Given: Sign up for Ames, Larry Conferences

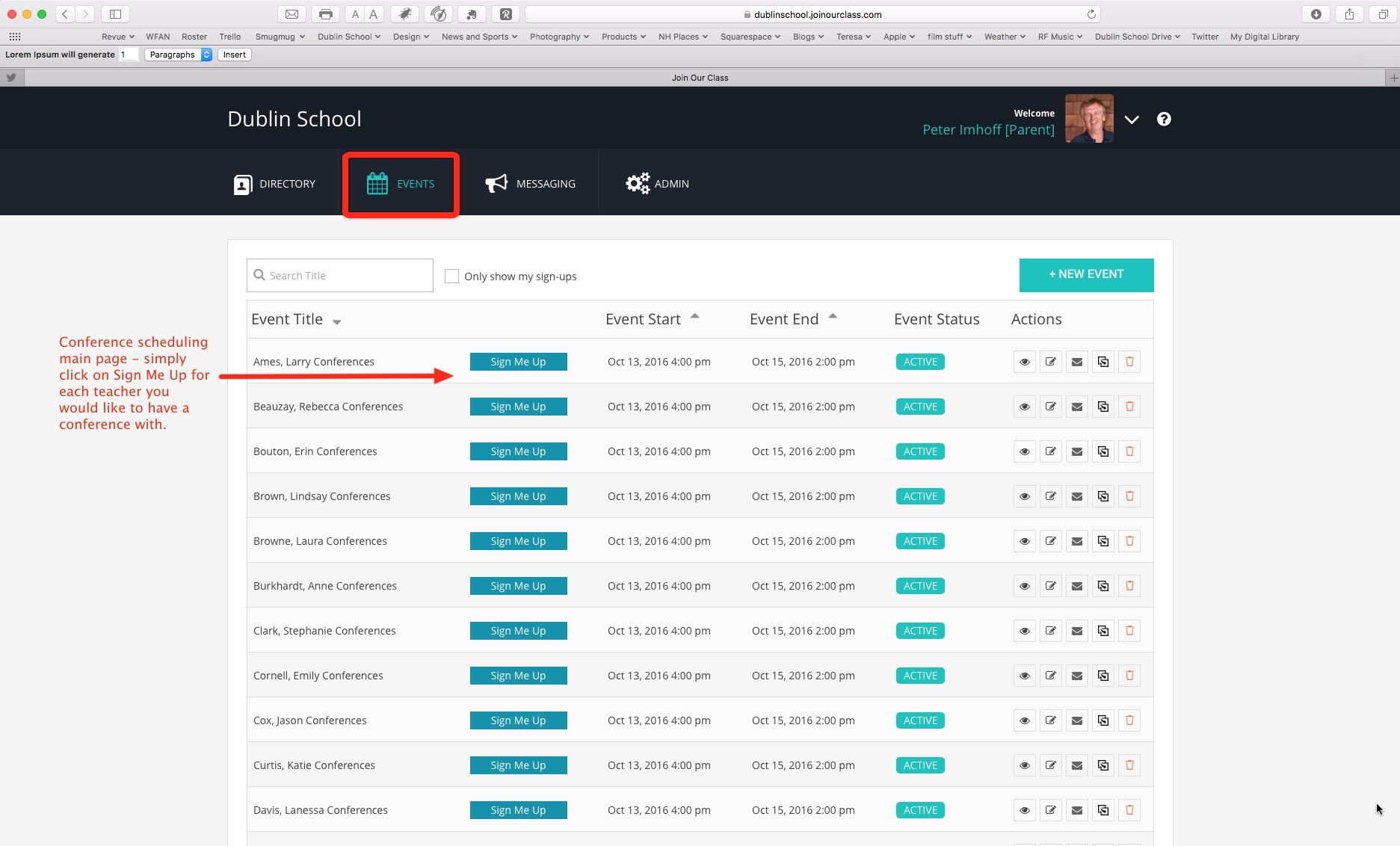Looking at the screenshot, I should click(518, 362).
